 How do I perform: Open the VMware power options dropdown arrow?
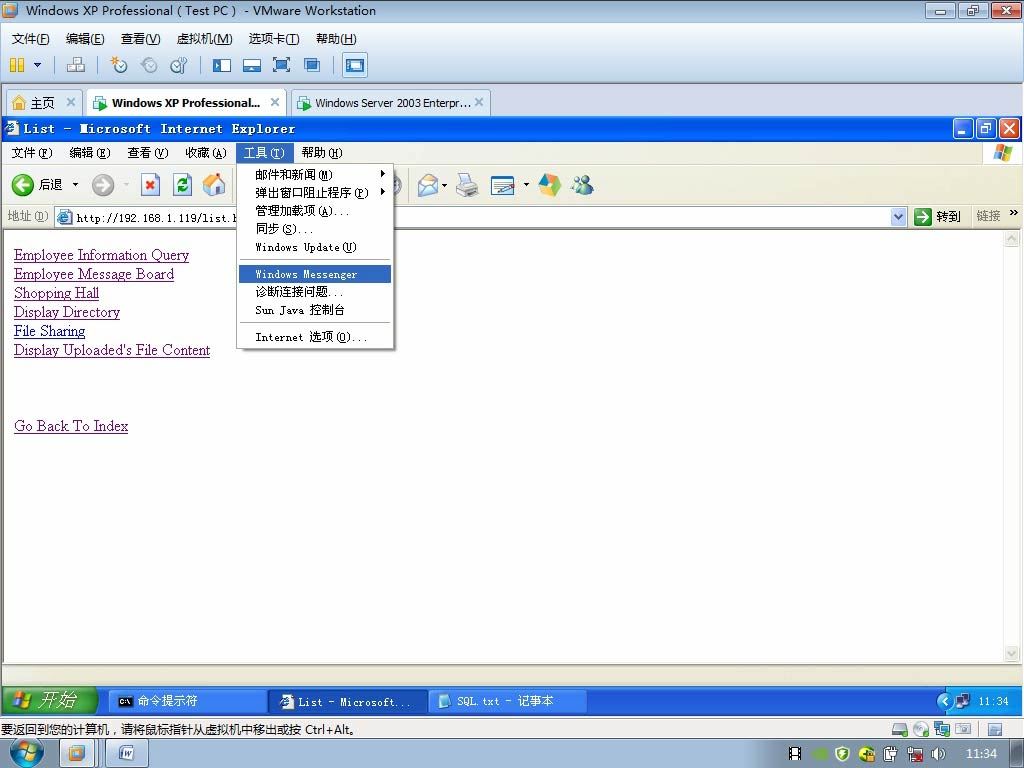(x=37, y=65)
